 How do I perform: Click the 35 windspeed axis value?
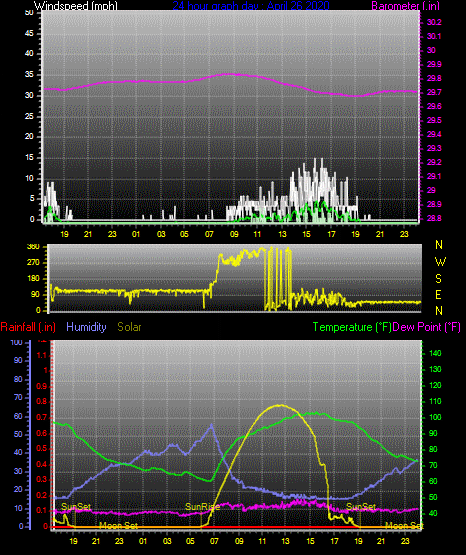point(29,75)
